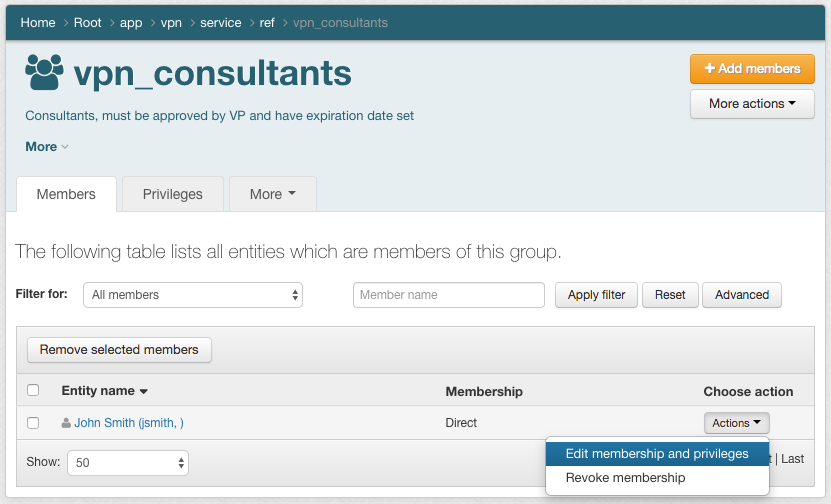Open the John Smith member link
Viewport: 831px width, 504px height.
pyautogui.click(x=128, y=423)
